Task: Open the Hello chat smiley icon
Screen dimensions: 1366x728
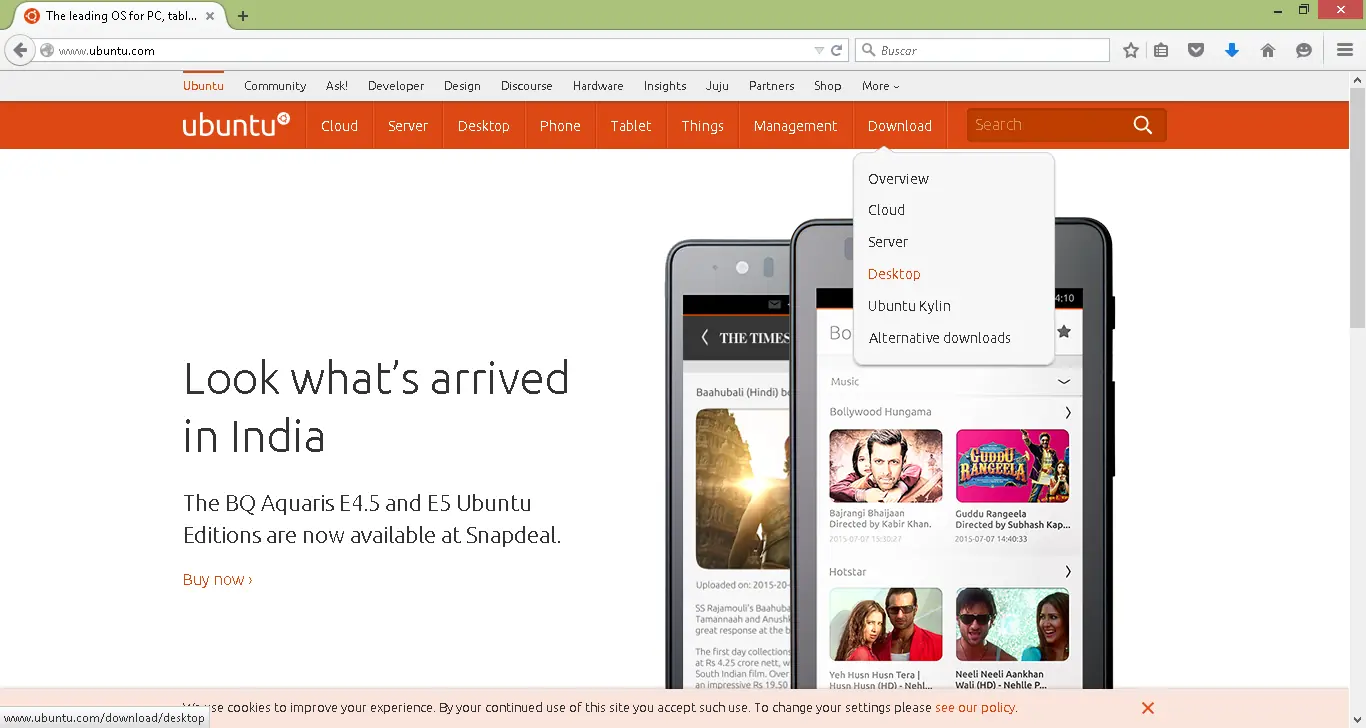Action: [x=1304, y=50]
